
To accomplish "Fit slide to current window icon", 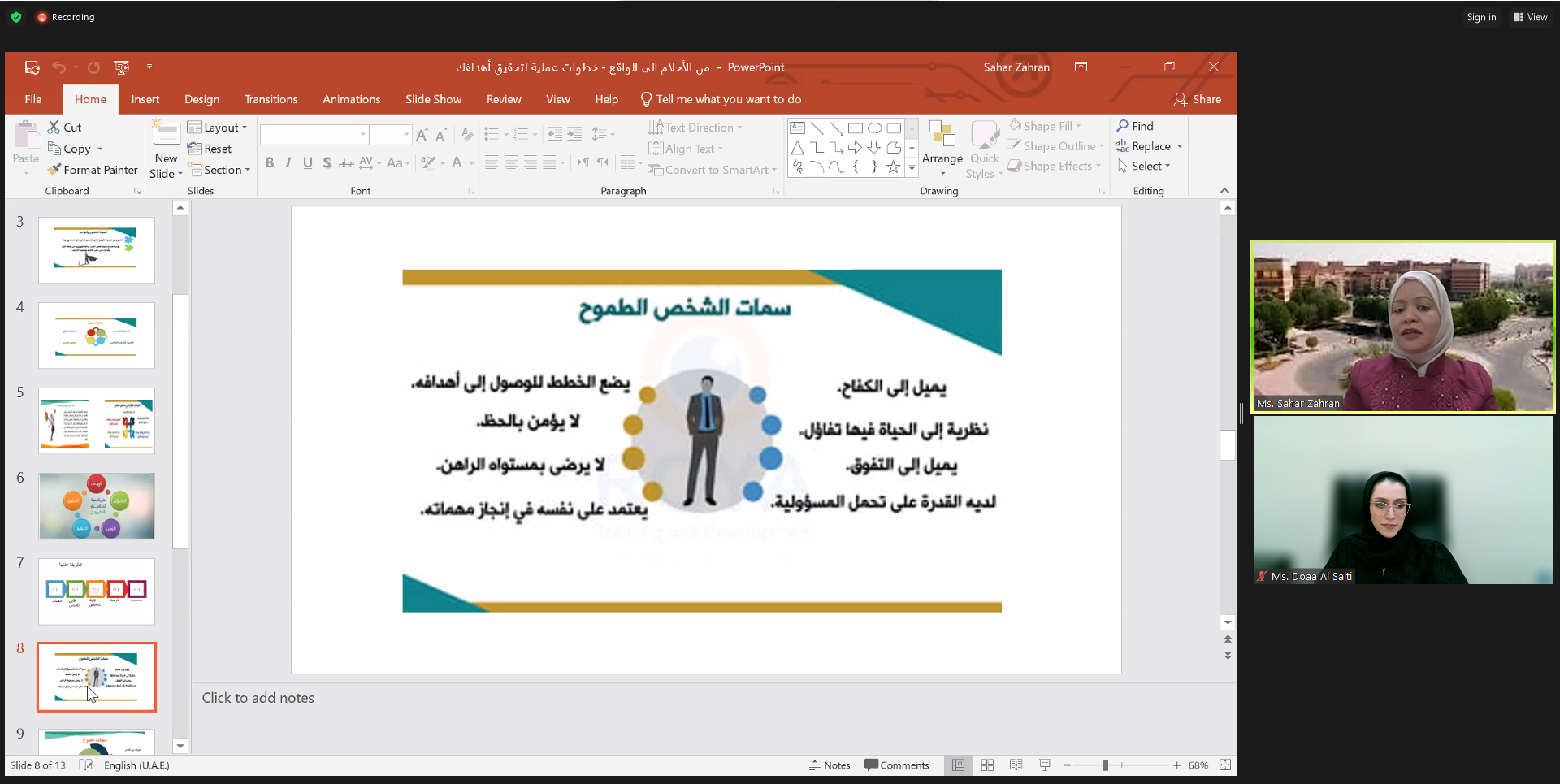I will point(1225,765).
